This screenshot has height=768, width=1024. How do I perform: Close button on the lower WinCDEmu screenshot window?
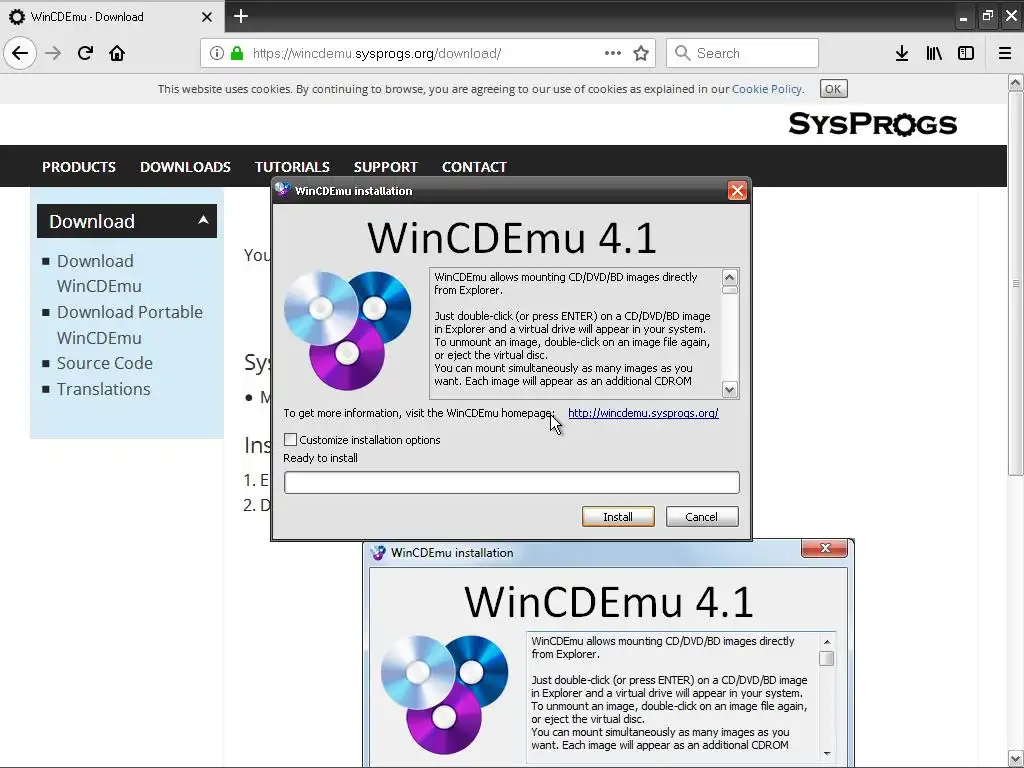pos(825,548)
